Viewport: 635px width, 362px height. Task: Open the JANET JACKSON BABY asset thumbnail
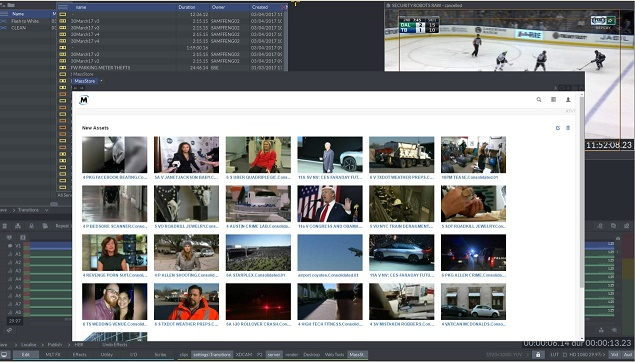pos(186,155)
